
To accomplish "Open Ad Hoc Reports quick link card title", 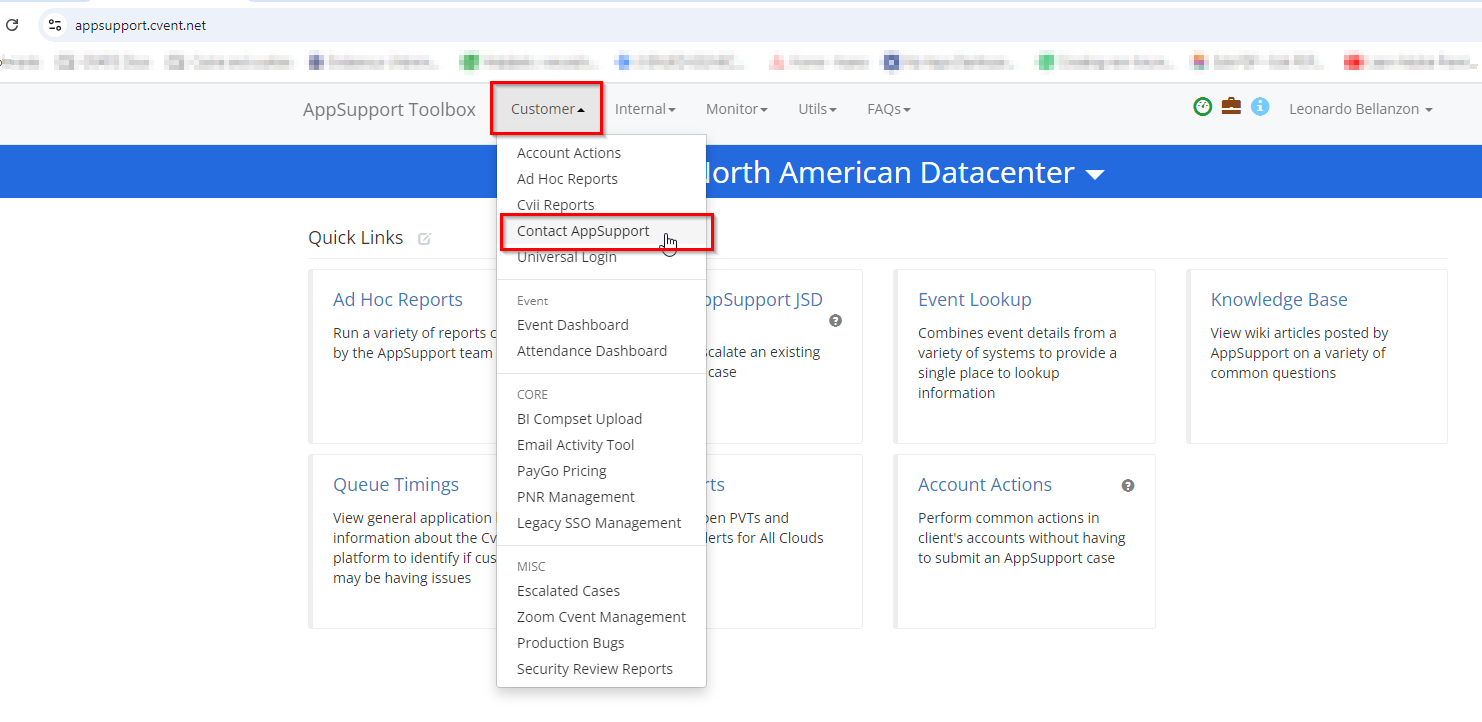I will pos(398,300).
